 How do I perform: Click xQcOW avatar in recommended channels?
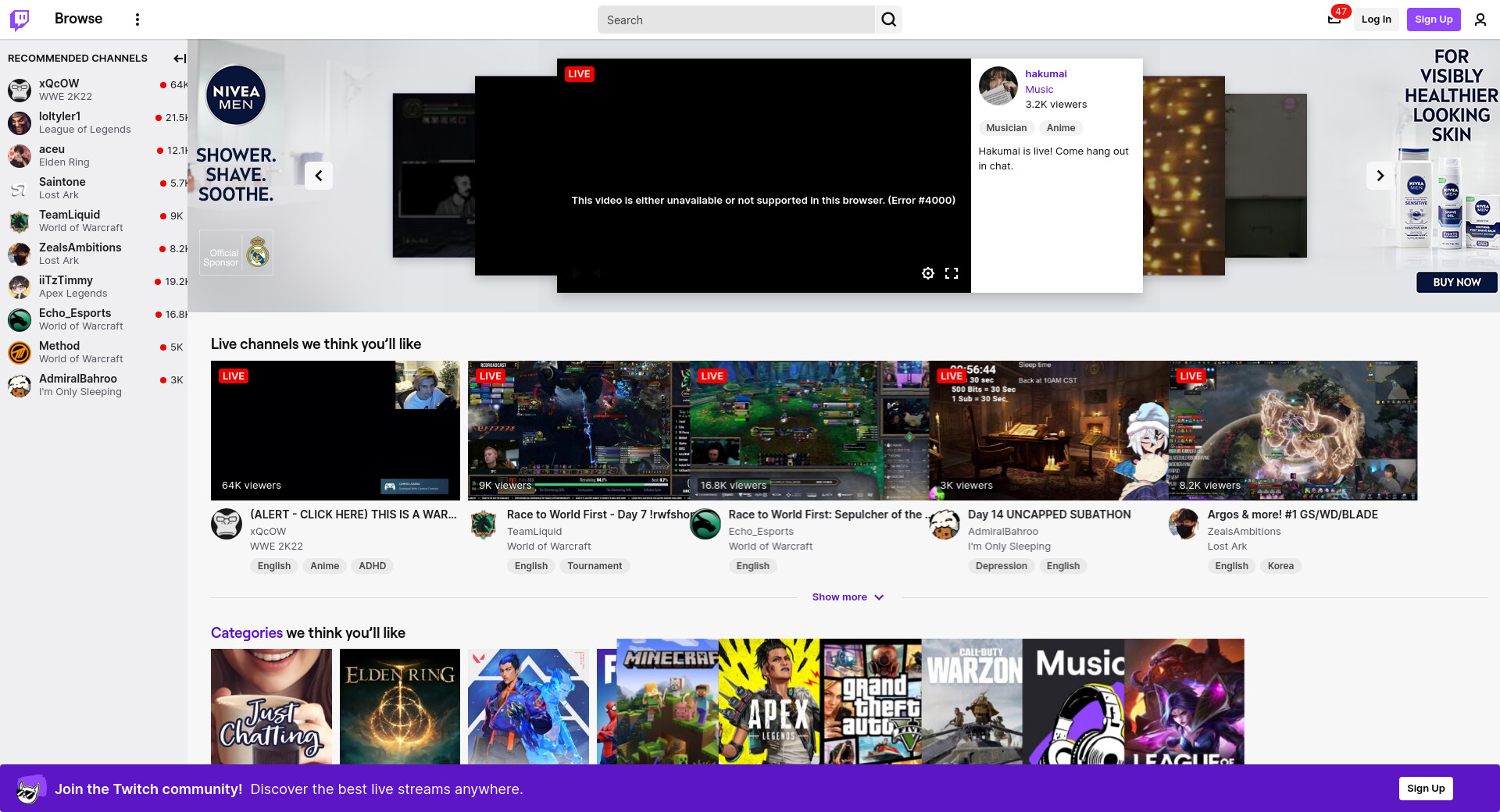click(x=20, y=90)
